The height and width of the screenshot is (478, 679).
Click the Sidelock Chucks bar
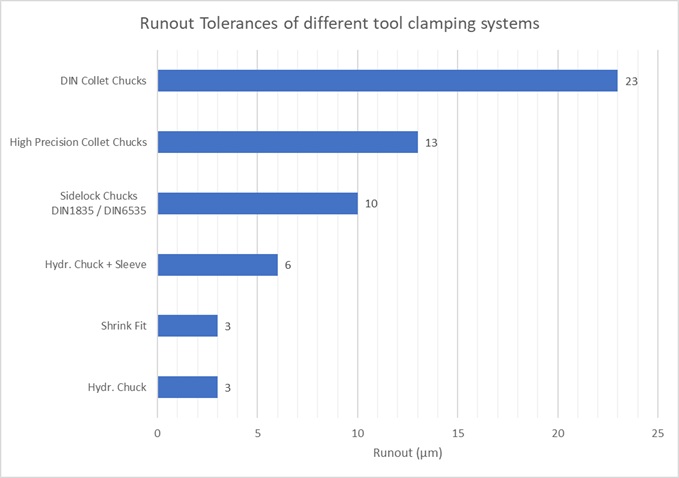[x=257, y=203]
